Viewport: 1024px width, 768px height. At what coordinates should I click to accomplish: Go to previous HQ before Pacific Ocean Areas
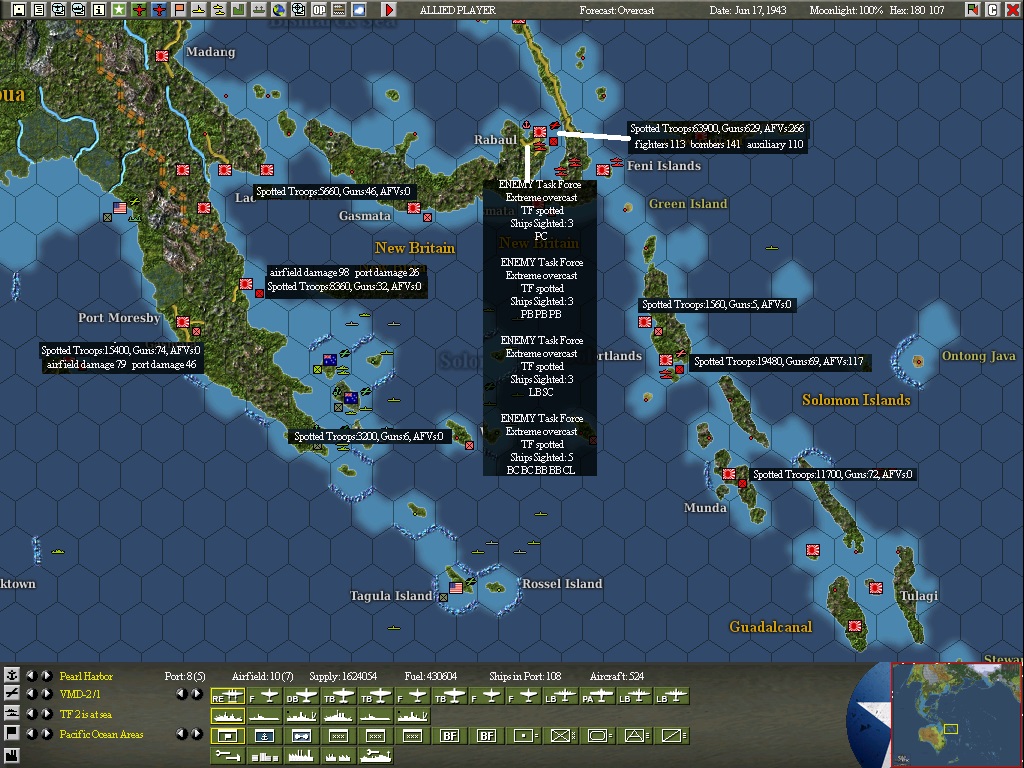32,735
